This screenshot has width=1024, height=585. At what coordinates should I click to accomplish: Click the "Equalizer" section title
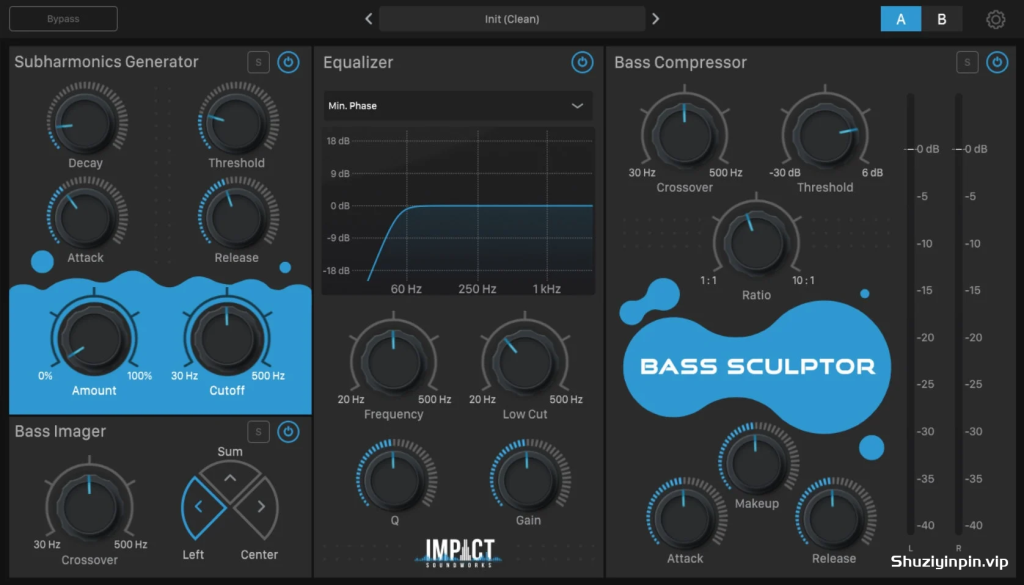358,62
